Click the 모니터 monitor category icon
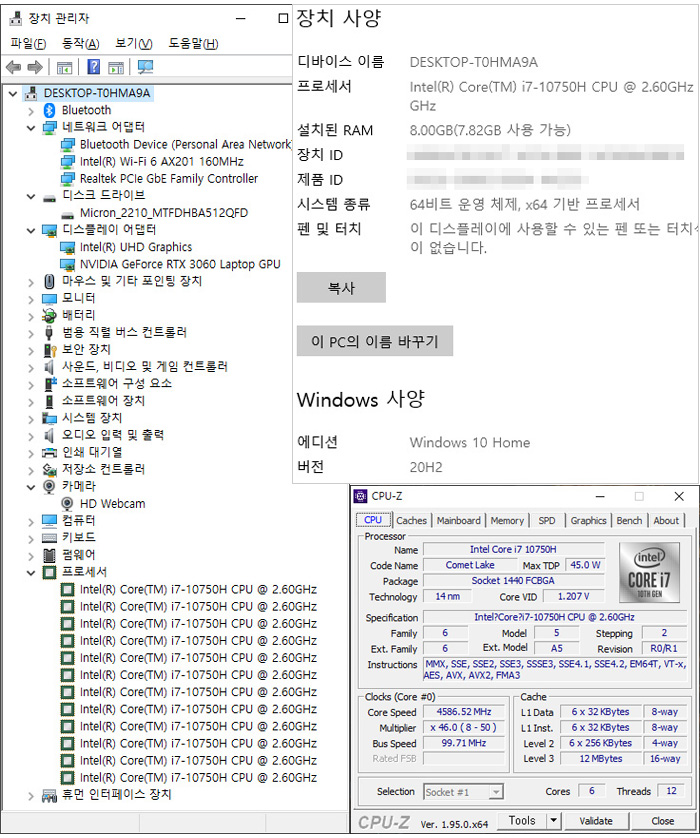Viewport: 700px width, 838px height. (x=49, y=298)
